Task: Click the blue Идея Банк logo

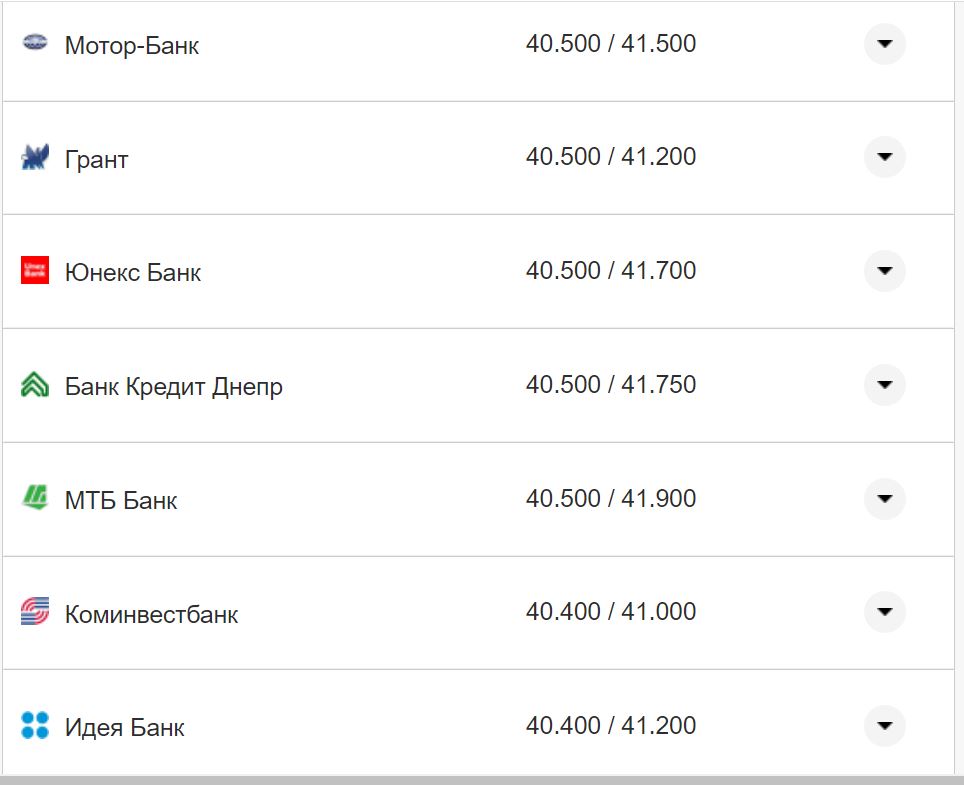Action: [x=35, y=725]
